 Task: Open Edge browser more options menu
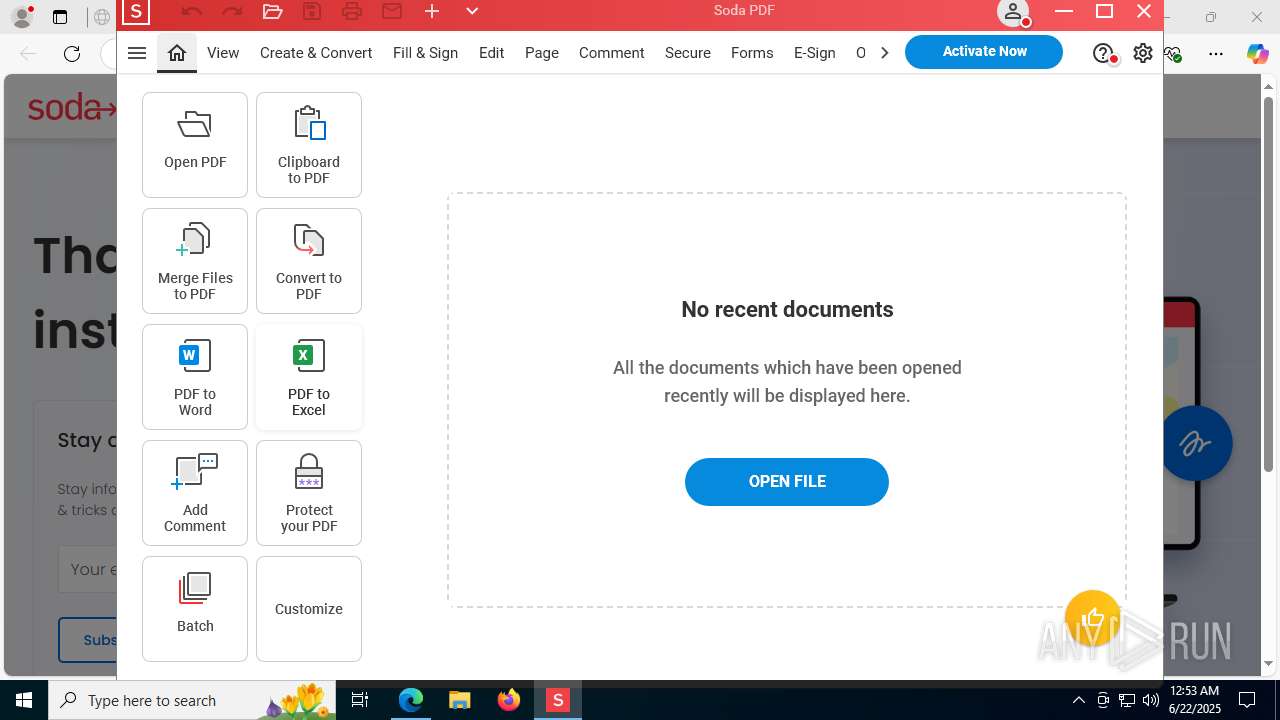[1216, 54]
